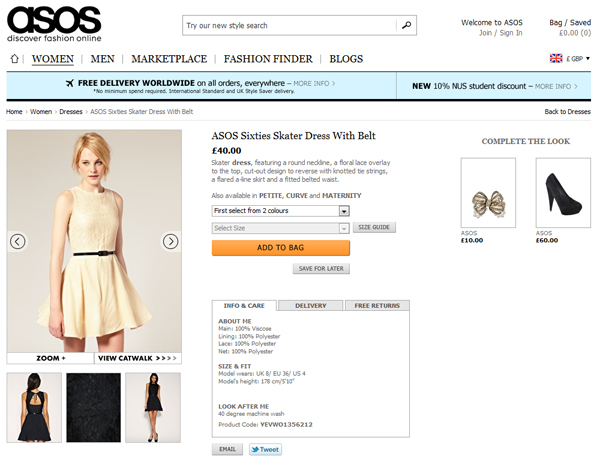Screen dimensions: 600x462
Task: Open the BLOGS menu
Action: click(x=346, y=59)
